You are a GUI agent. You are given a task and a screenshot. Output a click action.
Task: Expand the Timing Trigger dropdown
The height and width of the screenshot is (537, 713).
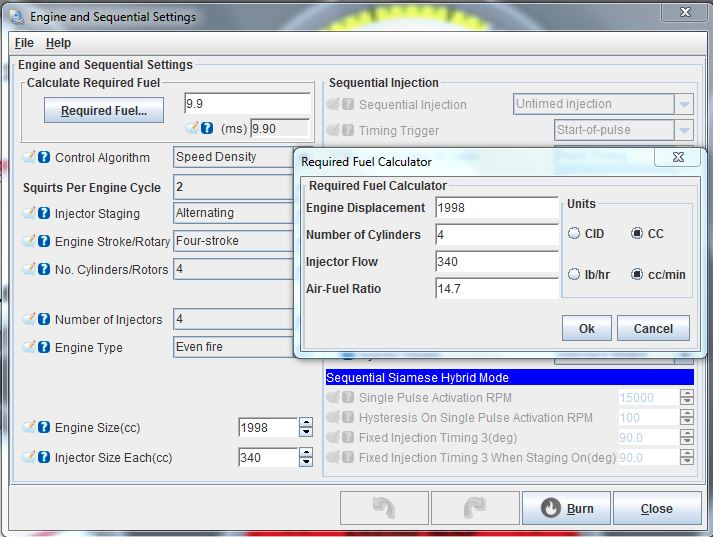pyautogui.click(x=684, y=131)
